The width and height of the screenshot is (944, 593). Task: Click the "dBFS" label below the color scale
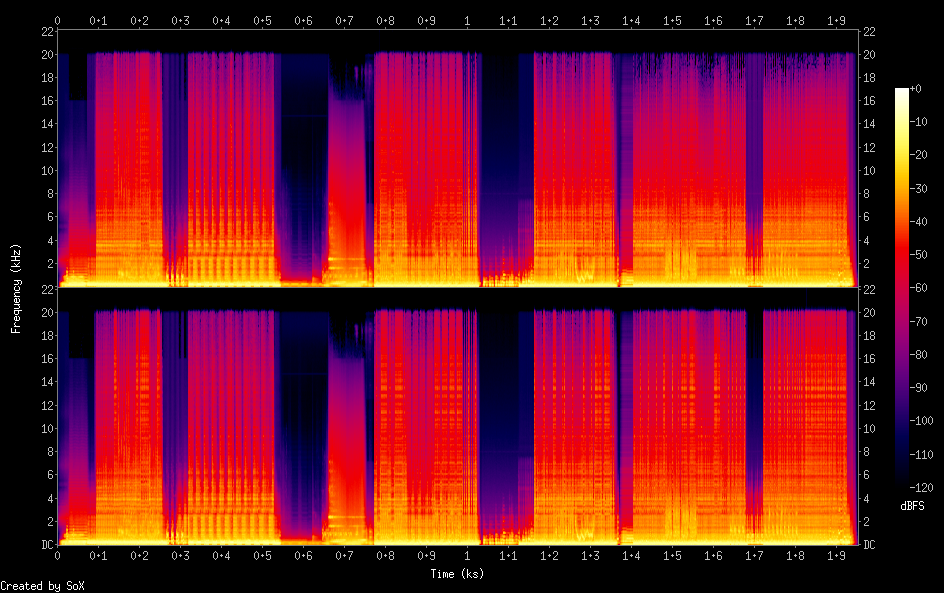[x=912, y=507]
